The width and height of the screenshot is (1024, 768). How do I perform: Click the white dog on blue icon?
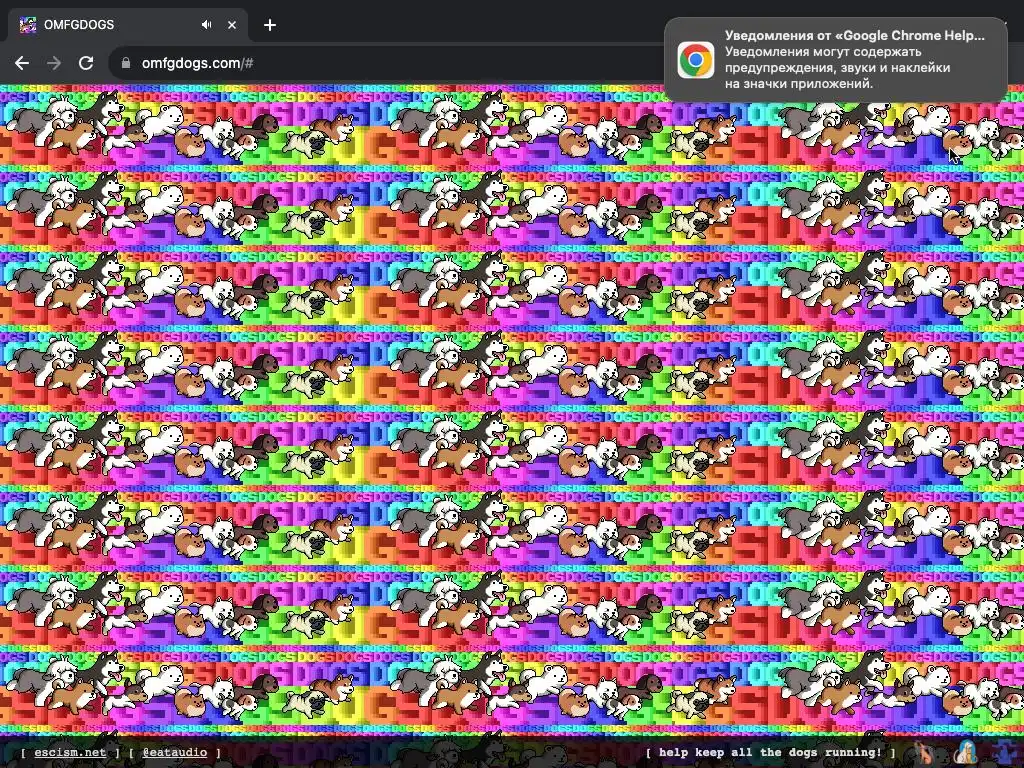click(x=967, y=752)
